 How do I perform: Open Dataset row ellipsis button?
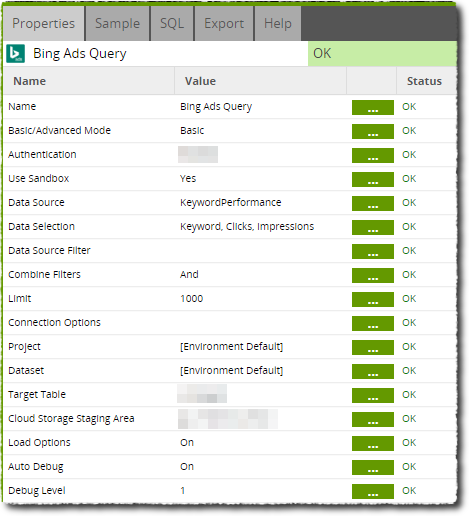(373, 371)
